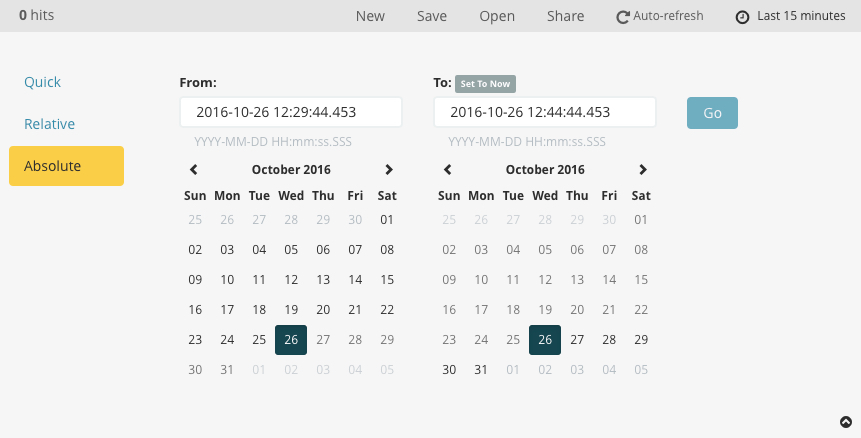Go to next month in To calendar
The width and height of the screenshot is (861, 438).
[643, 170]
